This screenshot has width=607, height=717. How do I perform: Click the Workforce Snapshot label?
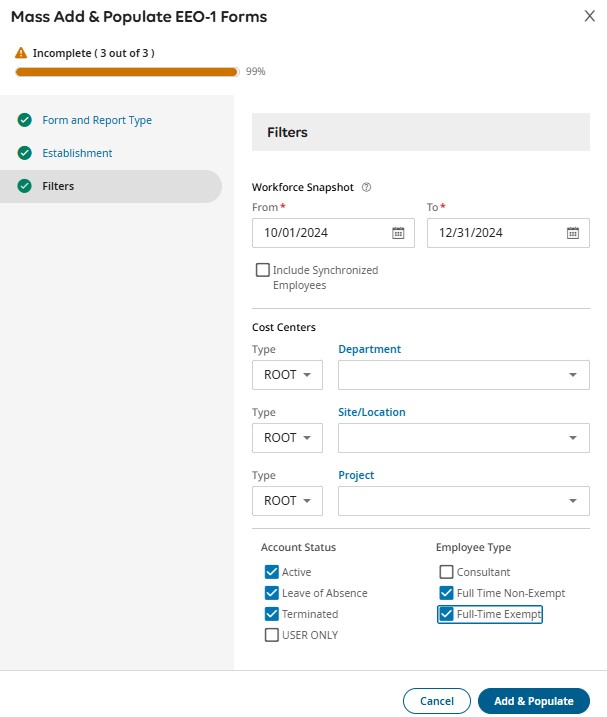pos(303,187)
